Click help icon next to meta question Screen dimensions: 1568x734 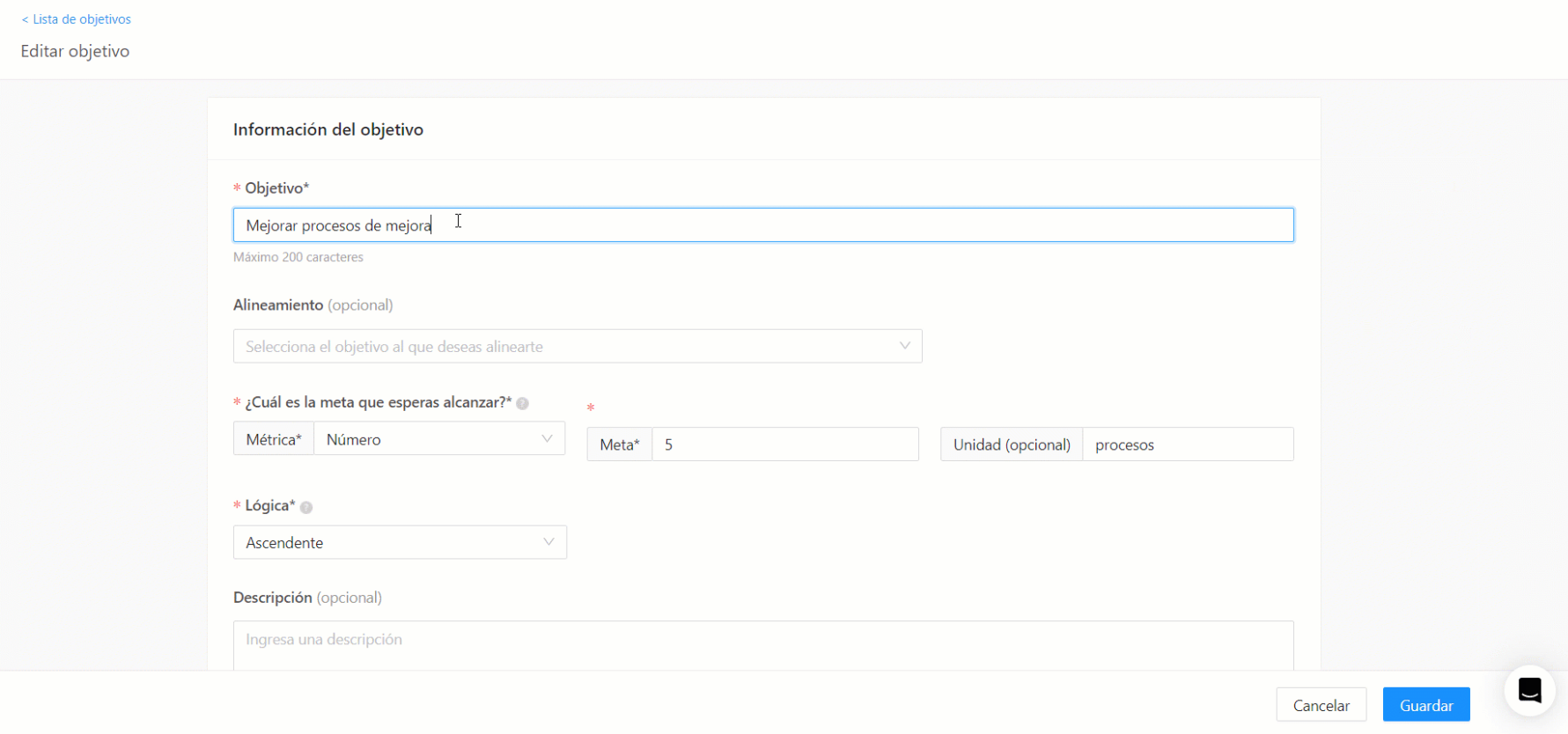click(522, 403)
